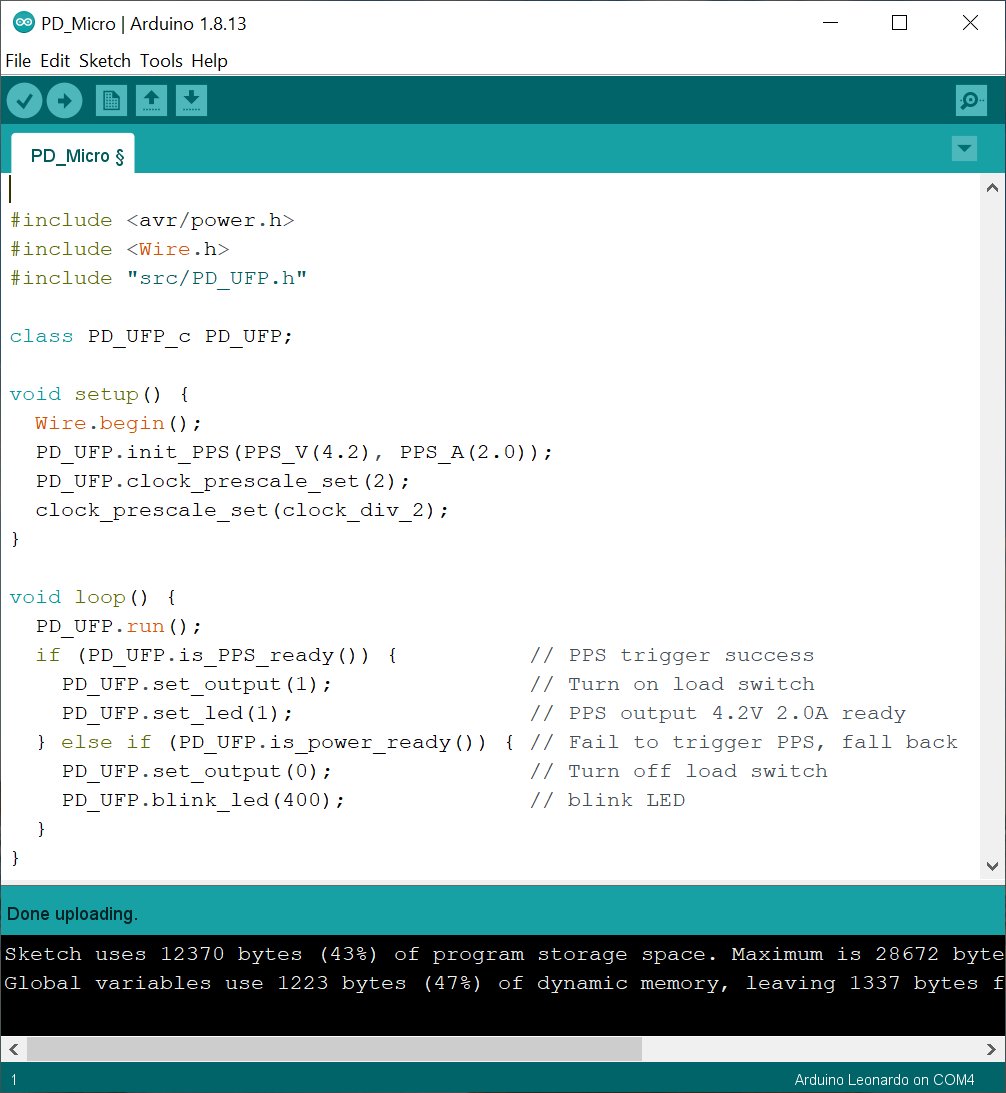Click the console scroll right arrow

(991, 1049)
